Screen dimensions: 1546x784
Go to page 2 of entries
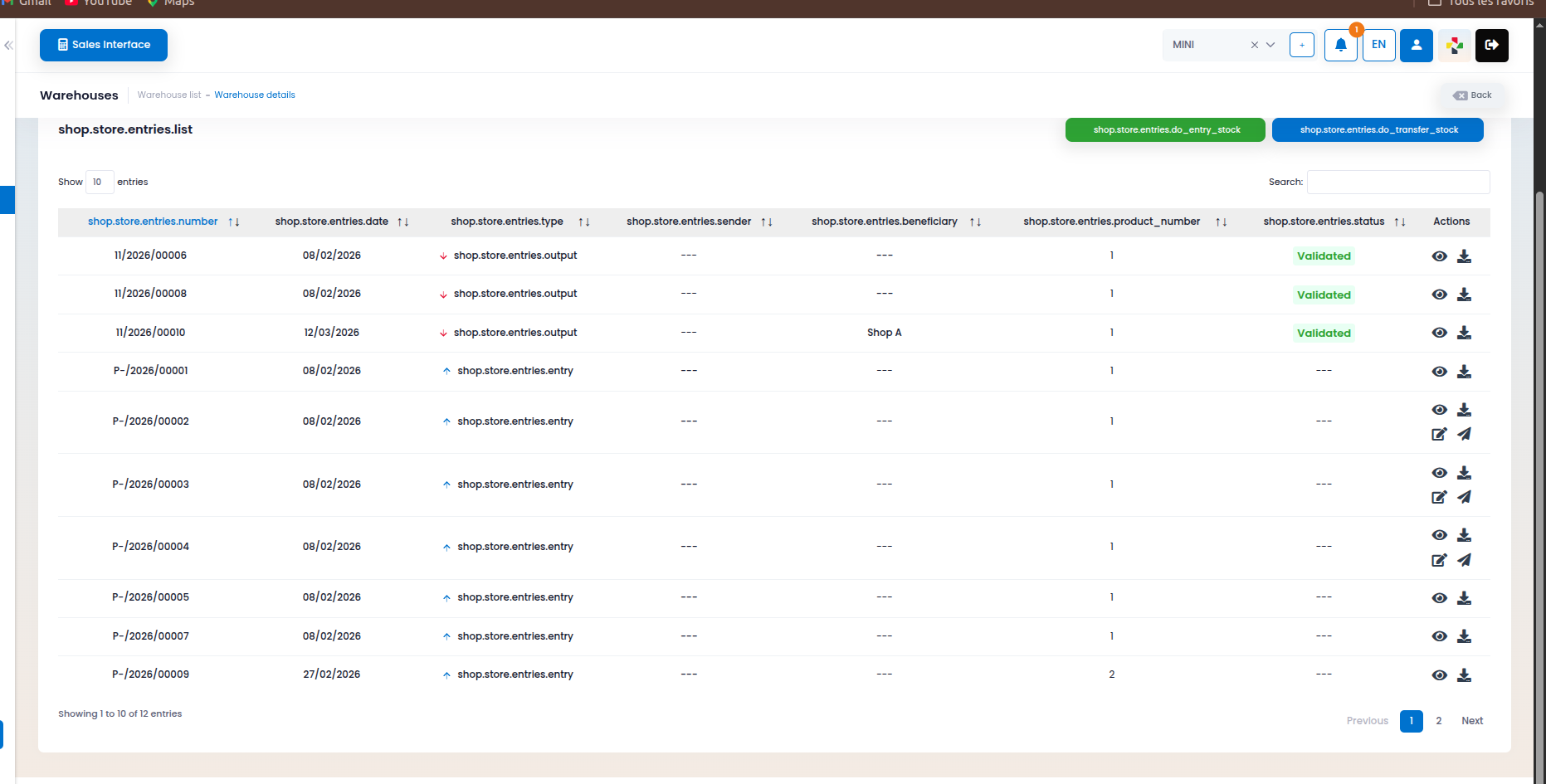tap(1439, 721)
